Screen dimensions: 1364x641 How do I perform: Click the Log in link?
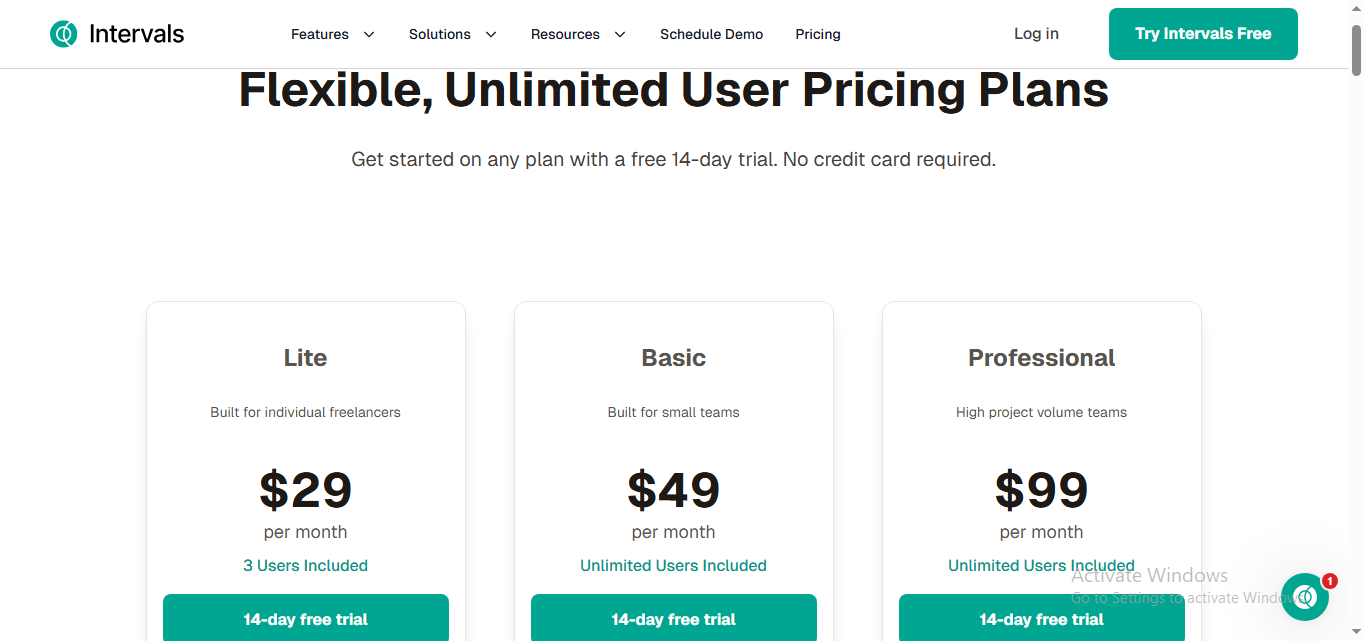1036,34
